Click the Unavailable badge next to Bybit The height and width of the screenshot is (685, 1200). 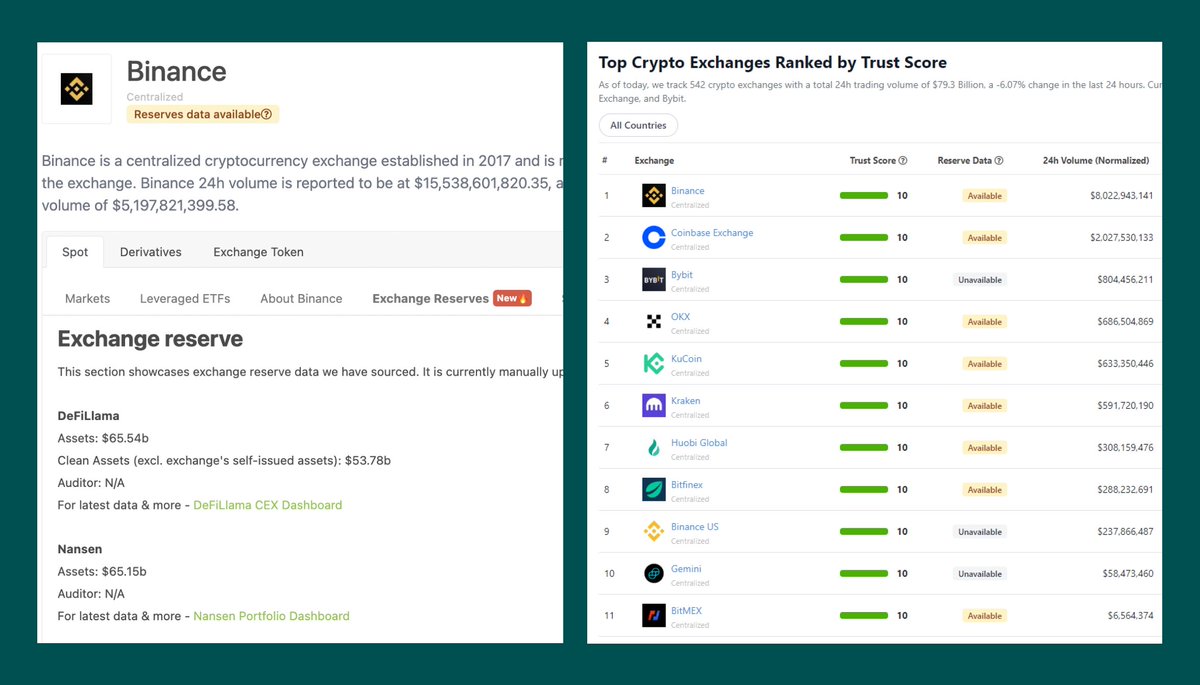(978, 279)
